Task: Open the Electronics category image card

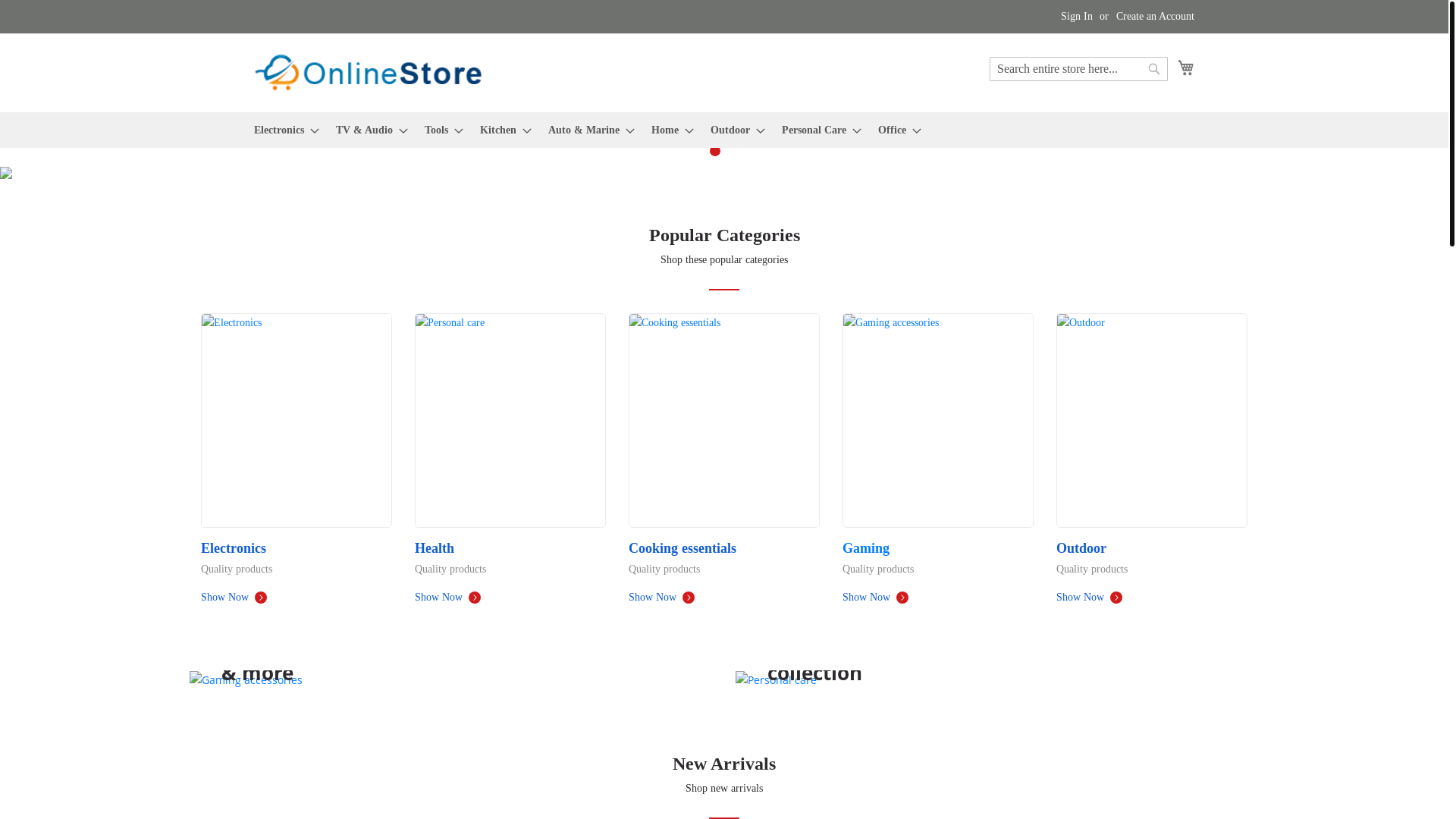Action: point(297,420)
